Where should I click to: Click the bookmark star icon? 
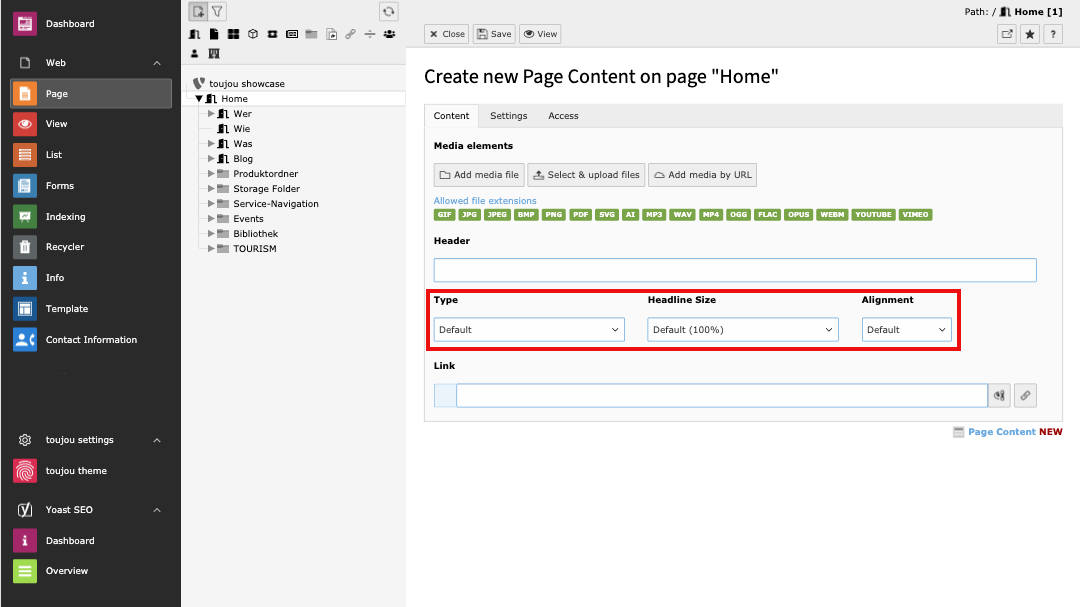click(x=1030, y=34)
